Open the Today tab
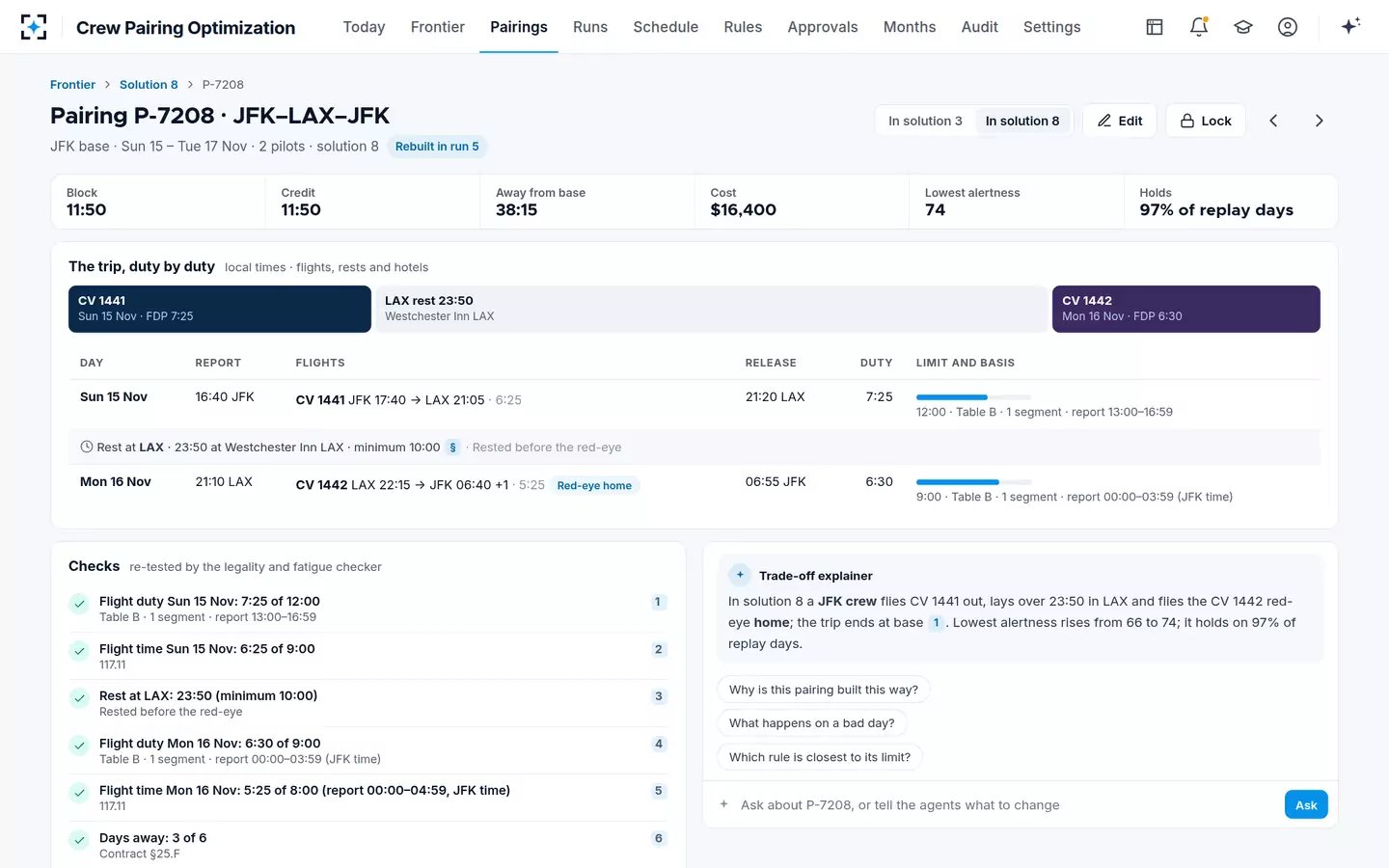 pyautogui.click(x=364, y=27)
